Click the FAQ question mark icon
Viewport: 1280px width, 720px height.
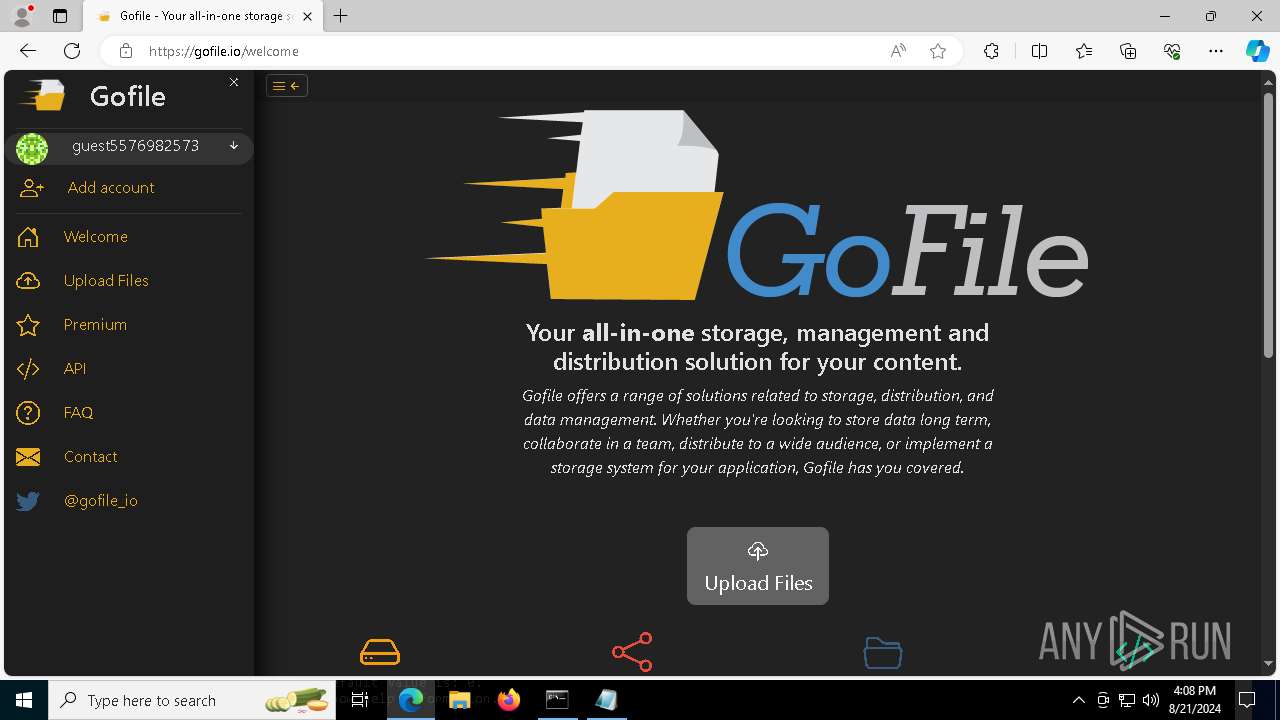[28, 413]
